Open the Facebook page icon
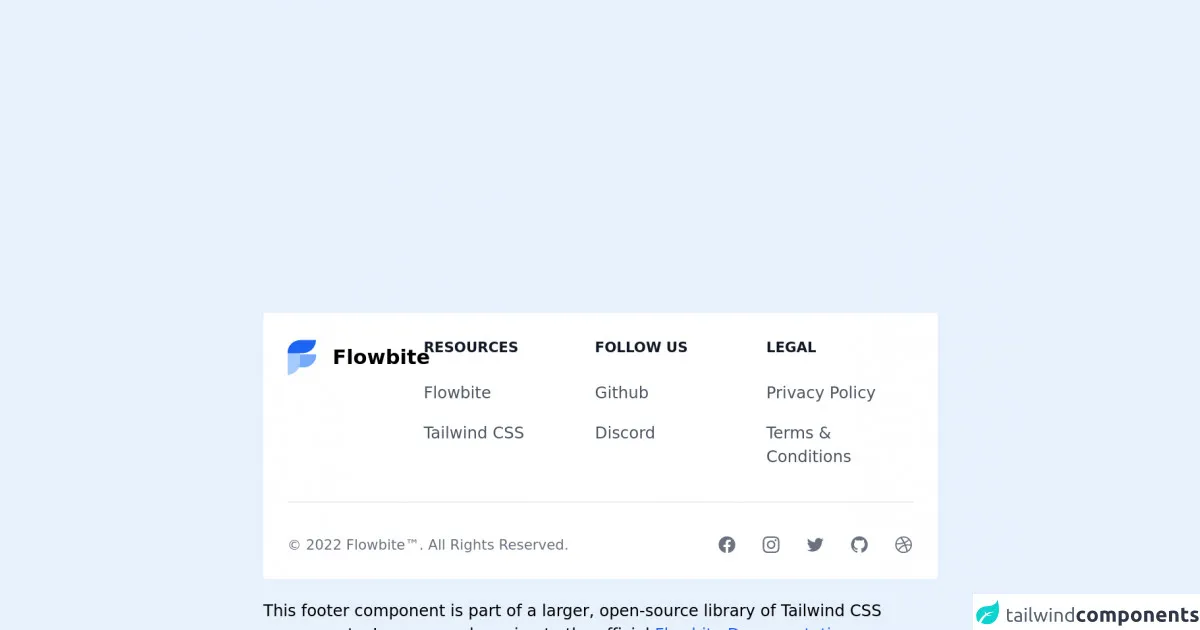This screenshot has height=630, width=1200. click(727, 545)
